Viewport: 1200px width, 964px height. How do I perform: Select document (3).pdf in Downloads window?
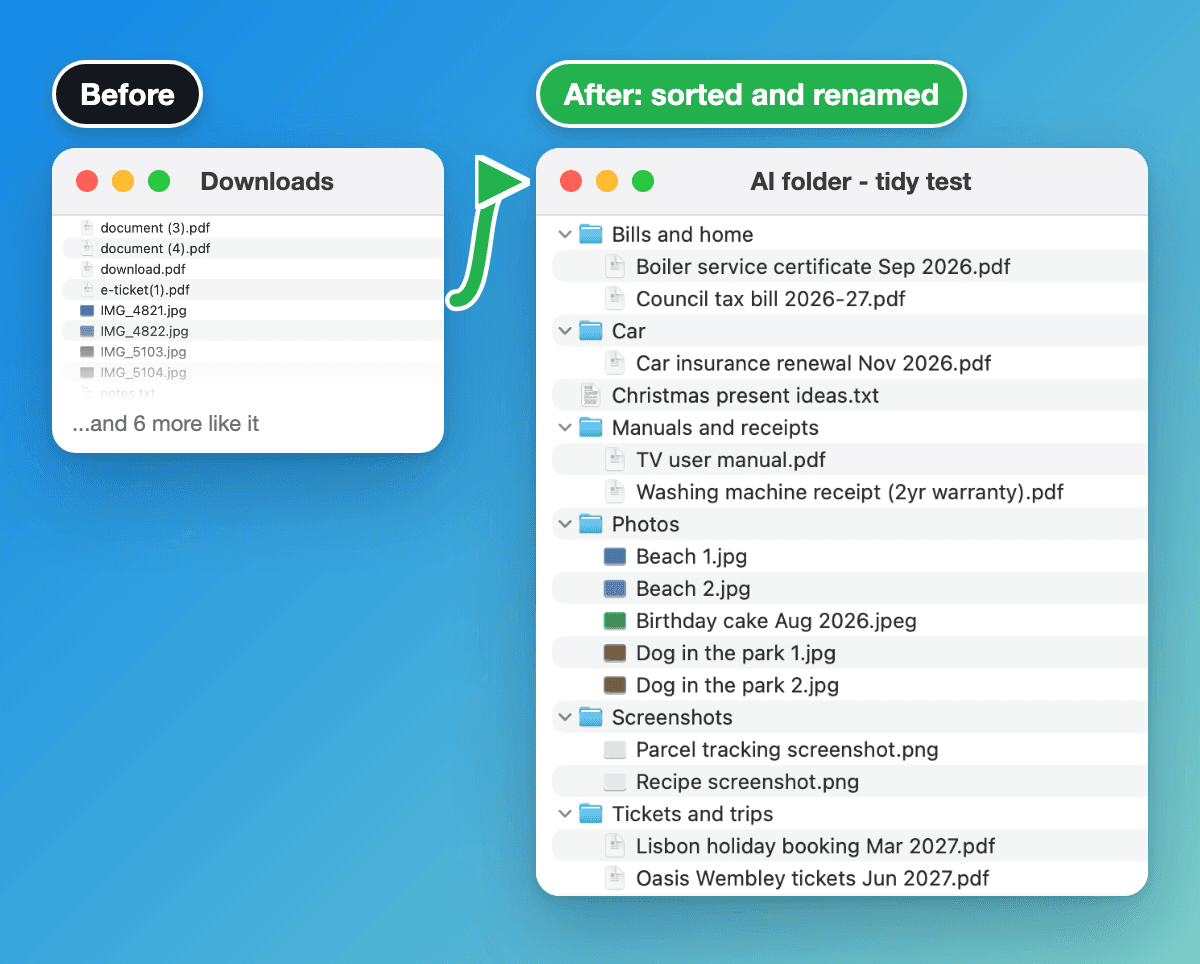[156, 228]
